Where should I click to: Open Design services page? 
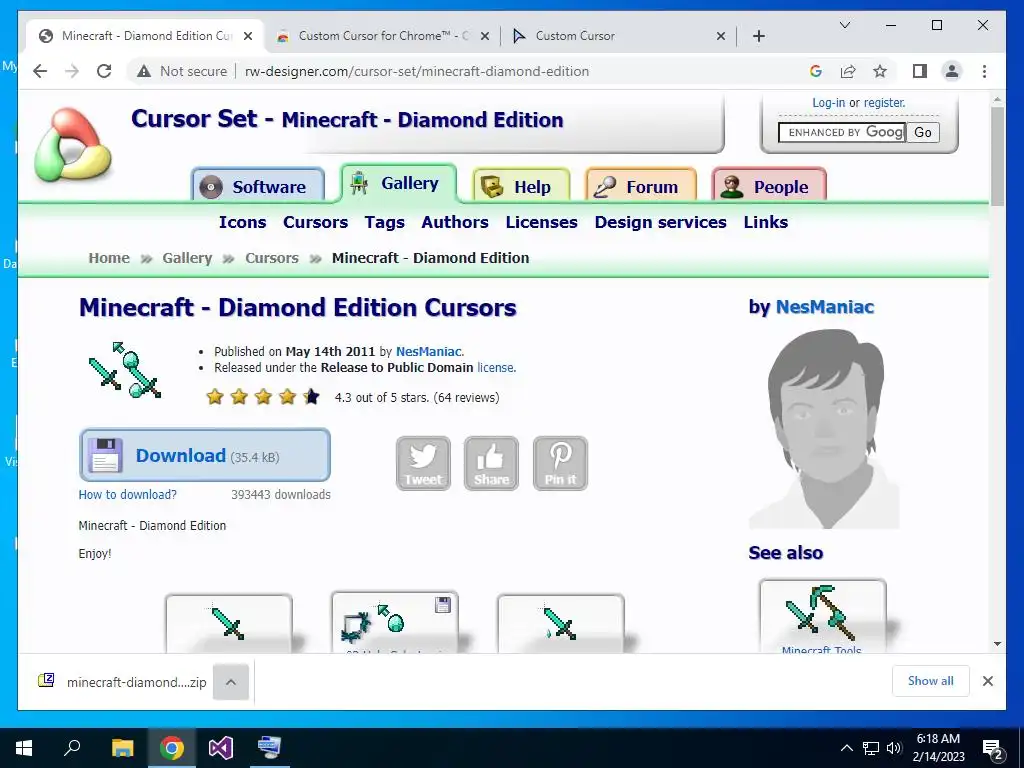(x=660, y=222)
